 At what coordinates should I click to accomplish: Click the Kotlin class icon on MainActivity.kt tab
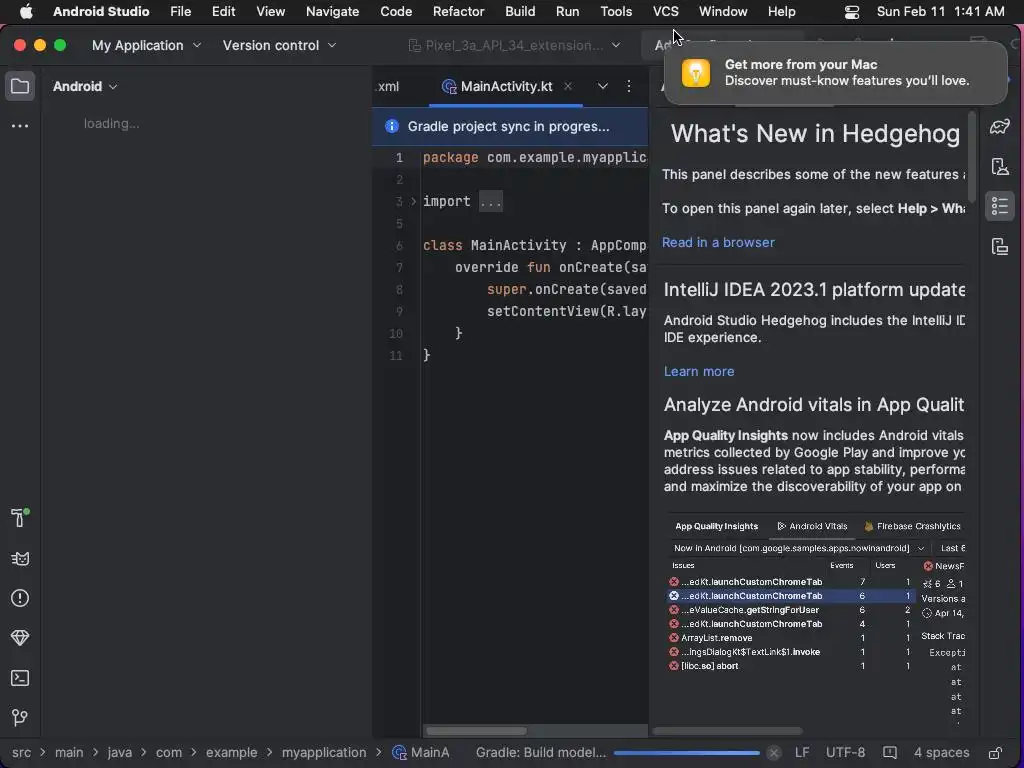tap(449, 87)
